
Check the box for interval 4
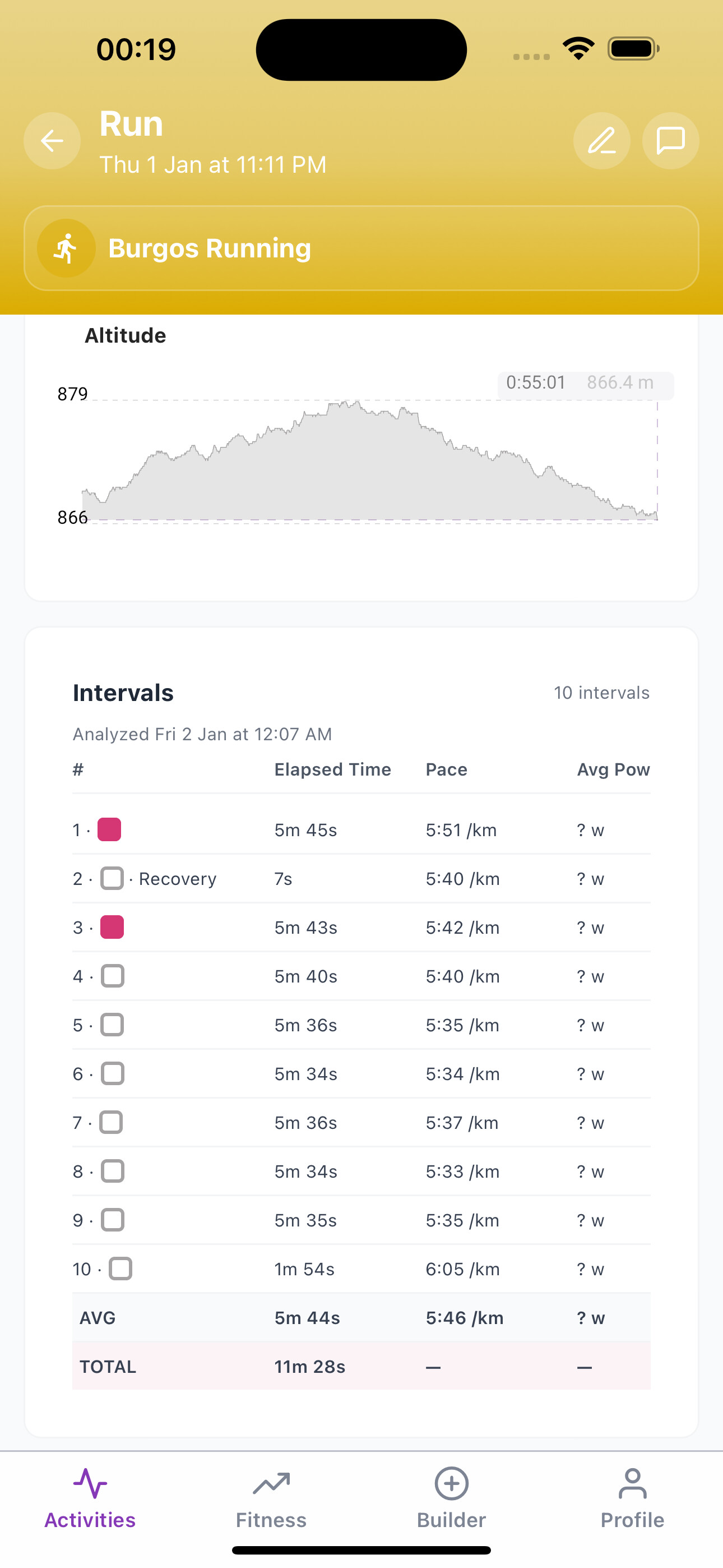click(113, 976)
